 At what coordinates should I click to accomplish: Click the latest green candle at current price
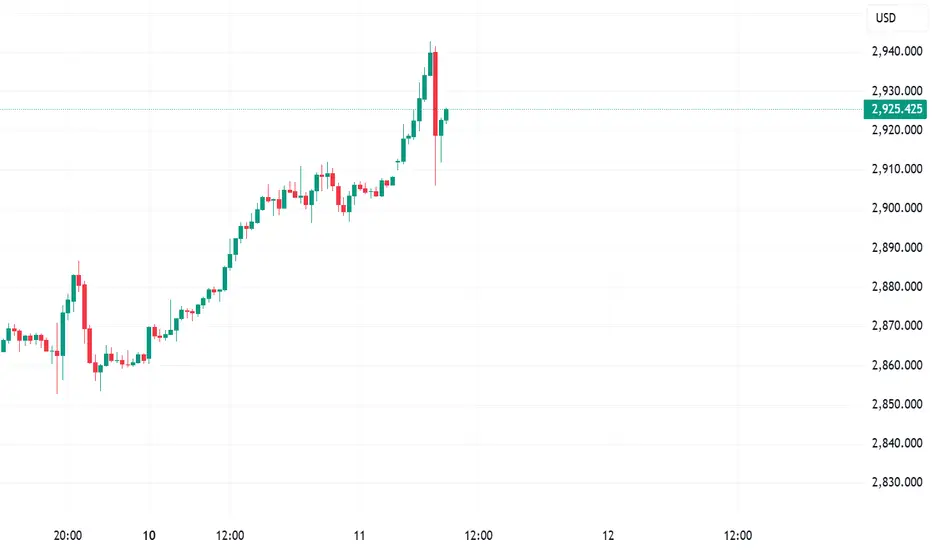pos(446,114)
